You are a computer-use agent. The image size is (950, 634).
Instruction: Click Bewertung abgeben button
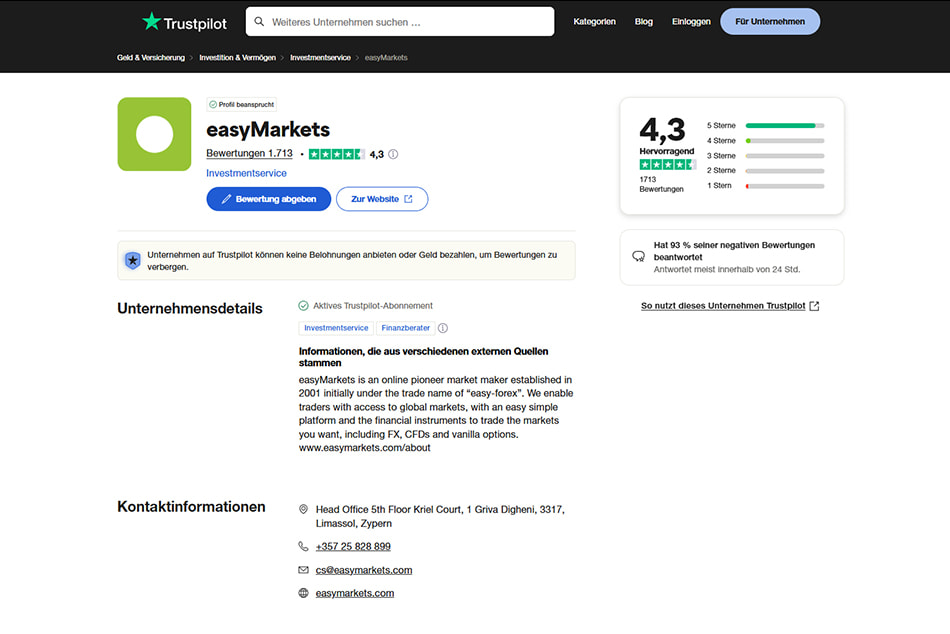click(x=269, y=199)
